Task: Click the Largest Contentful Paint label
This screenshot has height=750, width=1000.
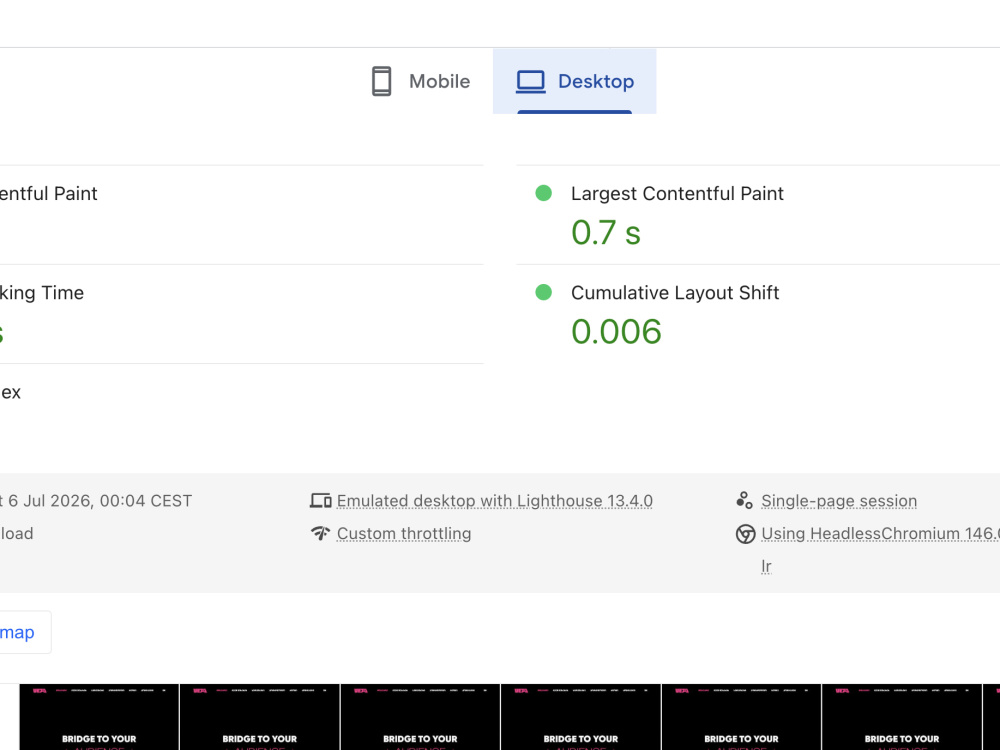Action: pyautogui.click(x=677, y=193)
